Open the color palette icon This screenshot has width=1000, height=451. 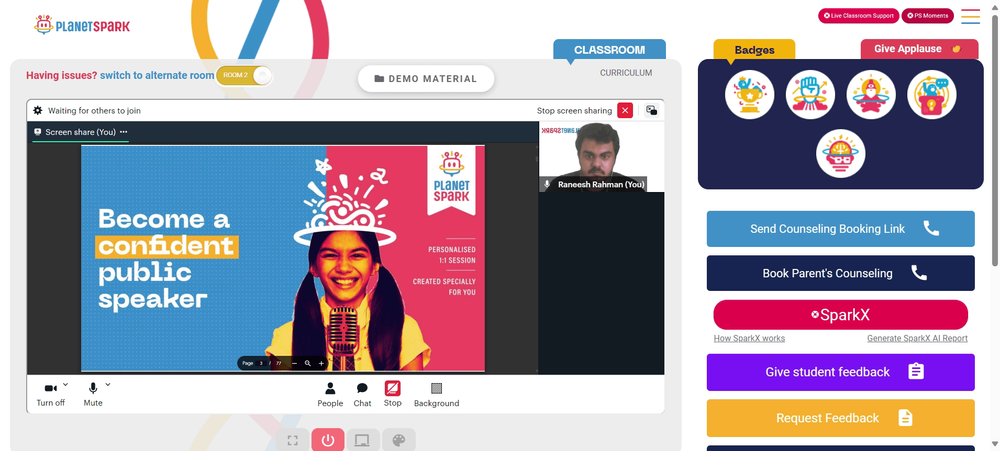pos(399,440)
